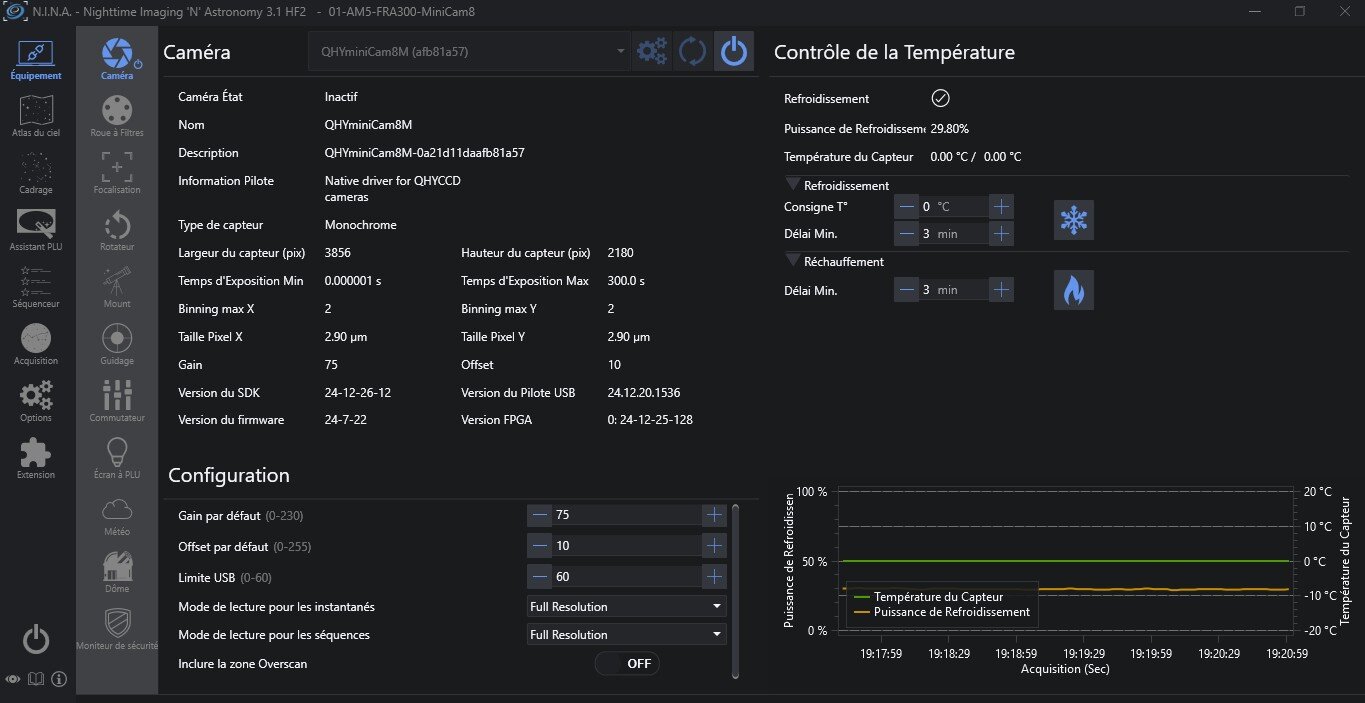The image size is (1365, 703).
Task: Disconnect camera with blue power button
Action: coord(734,51)
